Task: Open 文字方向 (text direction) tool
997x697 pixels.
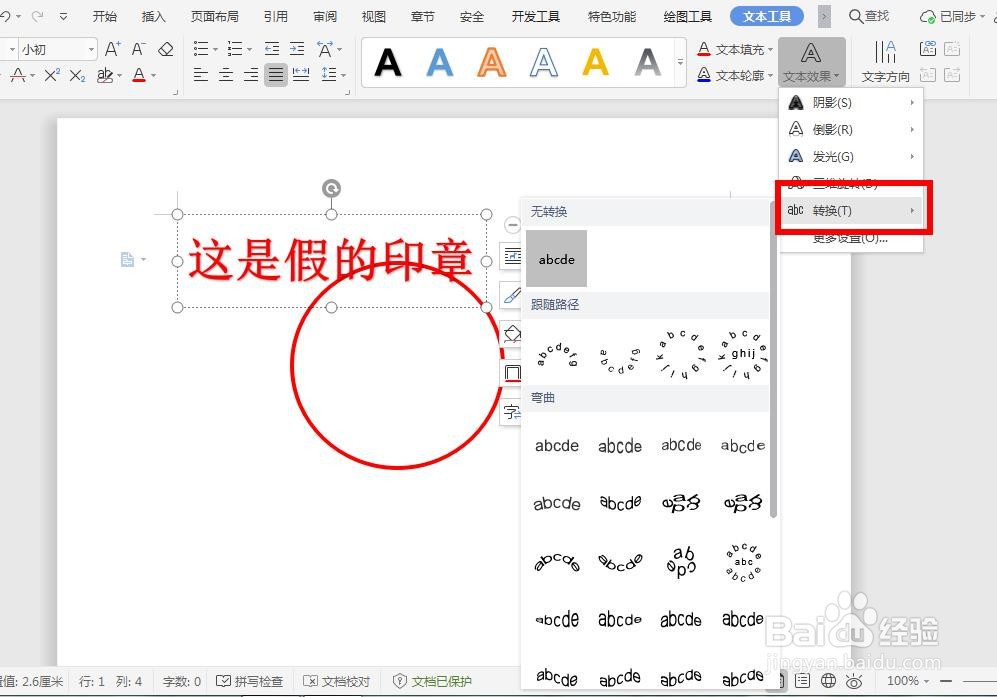Action: pyautogui.click(x=884, y=61)
